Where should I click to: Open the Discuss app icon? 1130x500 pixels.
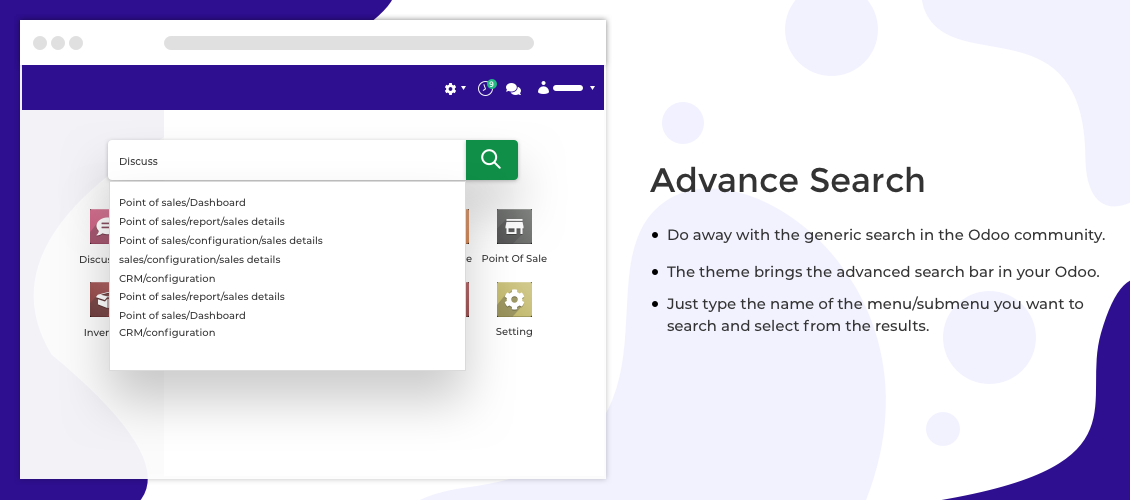[x=99, y=226]
